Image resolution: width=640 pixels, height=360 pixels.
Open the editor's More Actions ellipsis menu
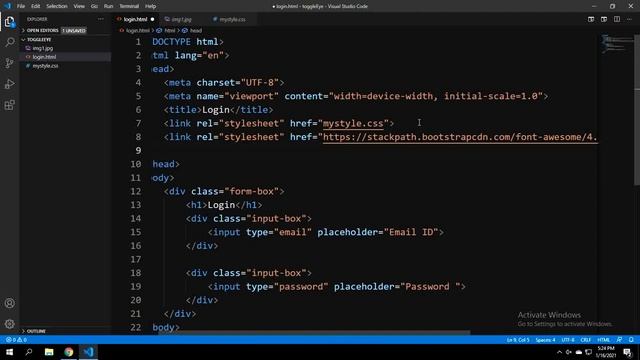tap(629, 19)
